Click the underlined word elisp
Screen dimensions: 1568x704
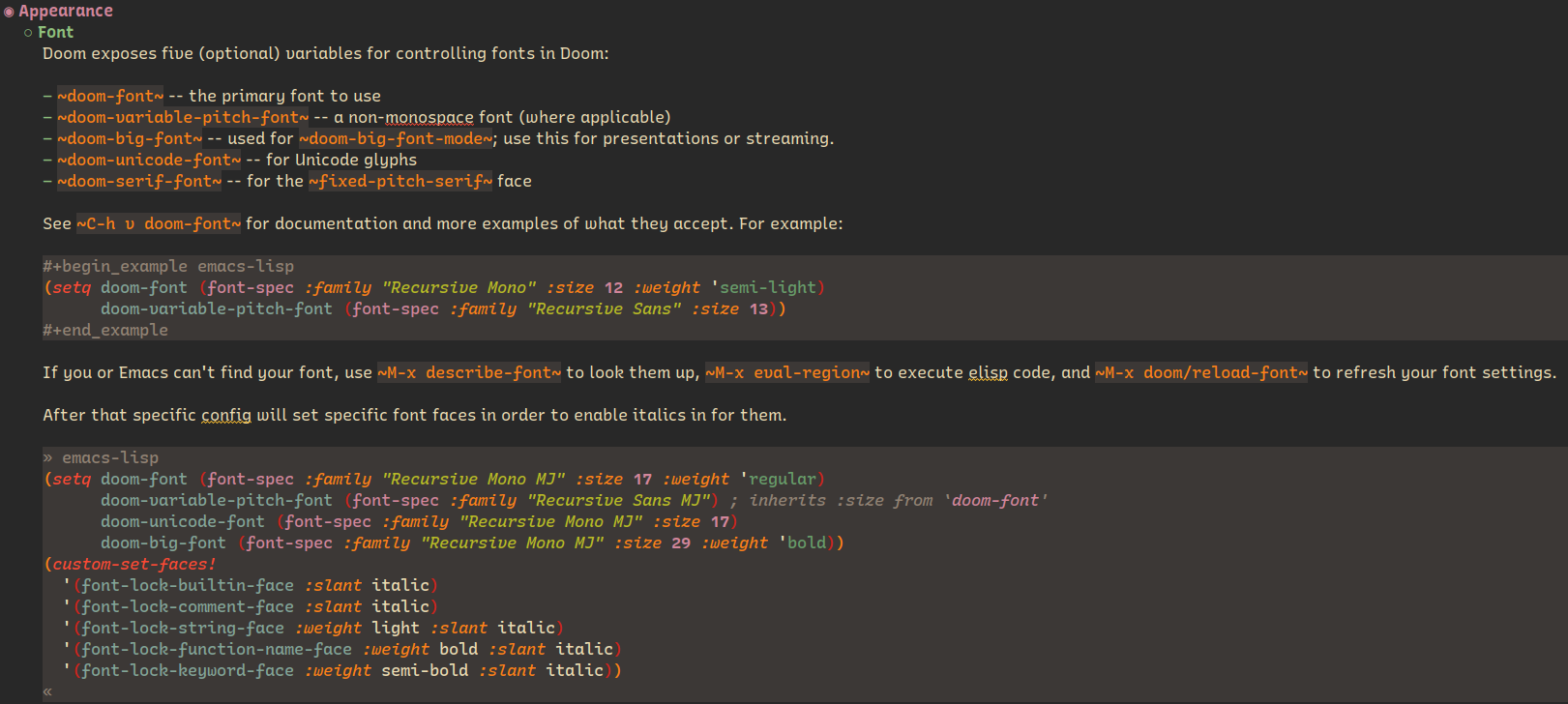click(988, 372)
